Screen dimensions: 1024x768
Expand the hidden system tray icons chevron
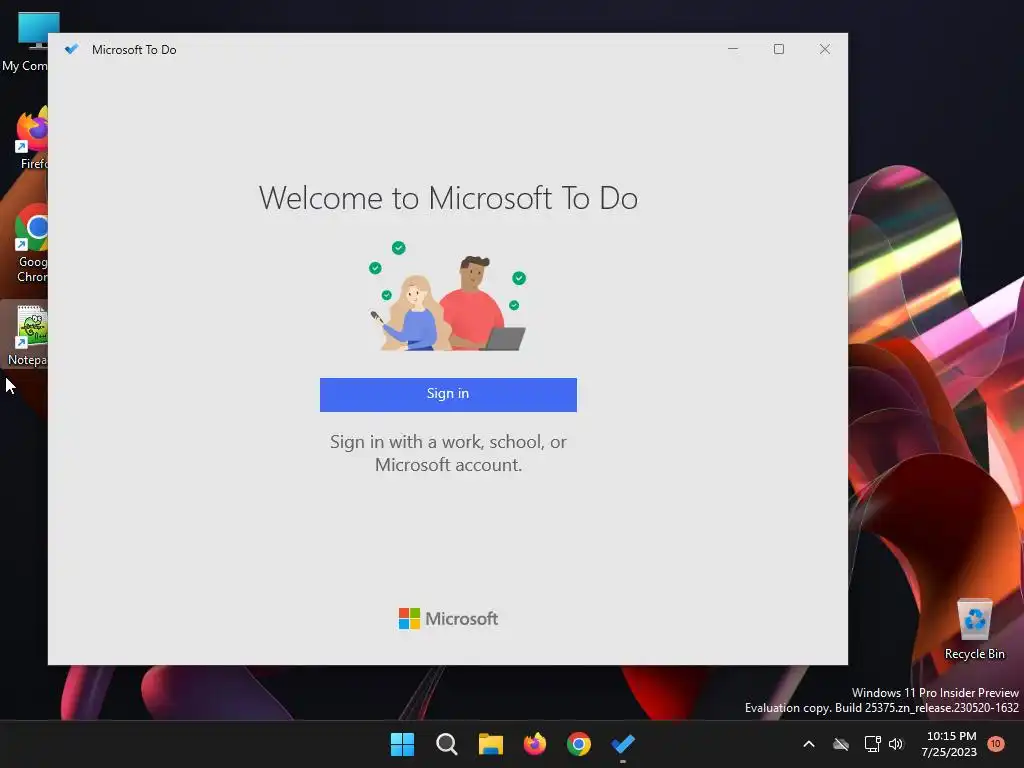[x=808, y=744]
